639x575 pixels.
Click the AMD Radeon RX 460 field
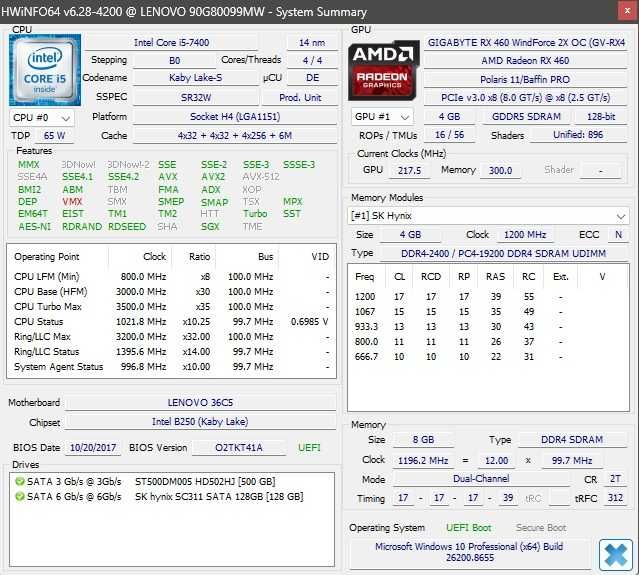pyautogui.click(x=526, y=61)
